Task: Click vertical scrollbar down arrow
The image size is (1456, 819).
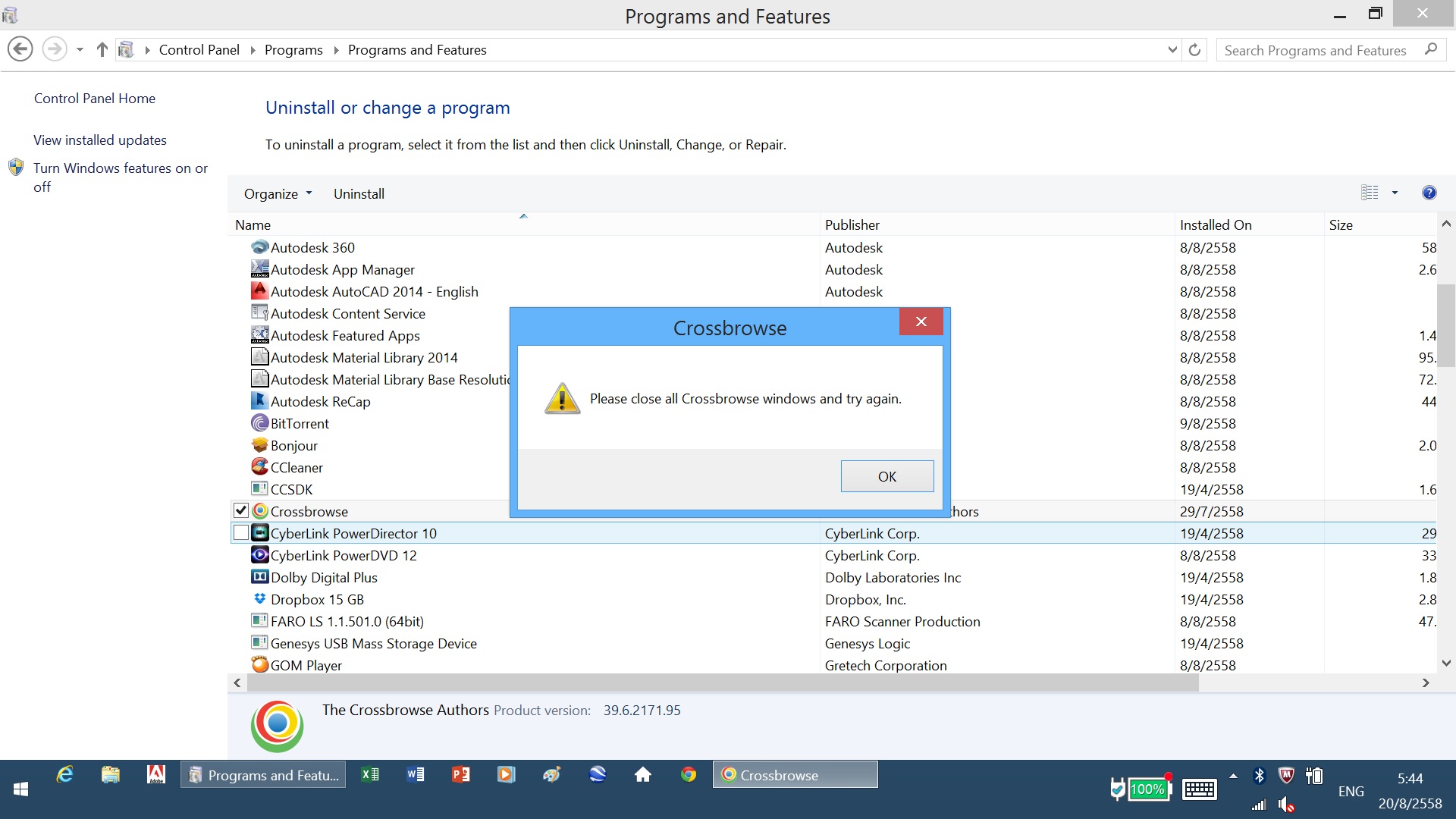Action: tap(1445, 663)
